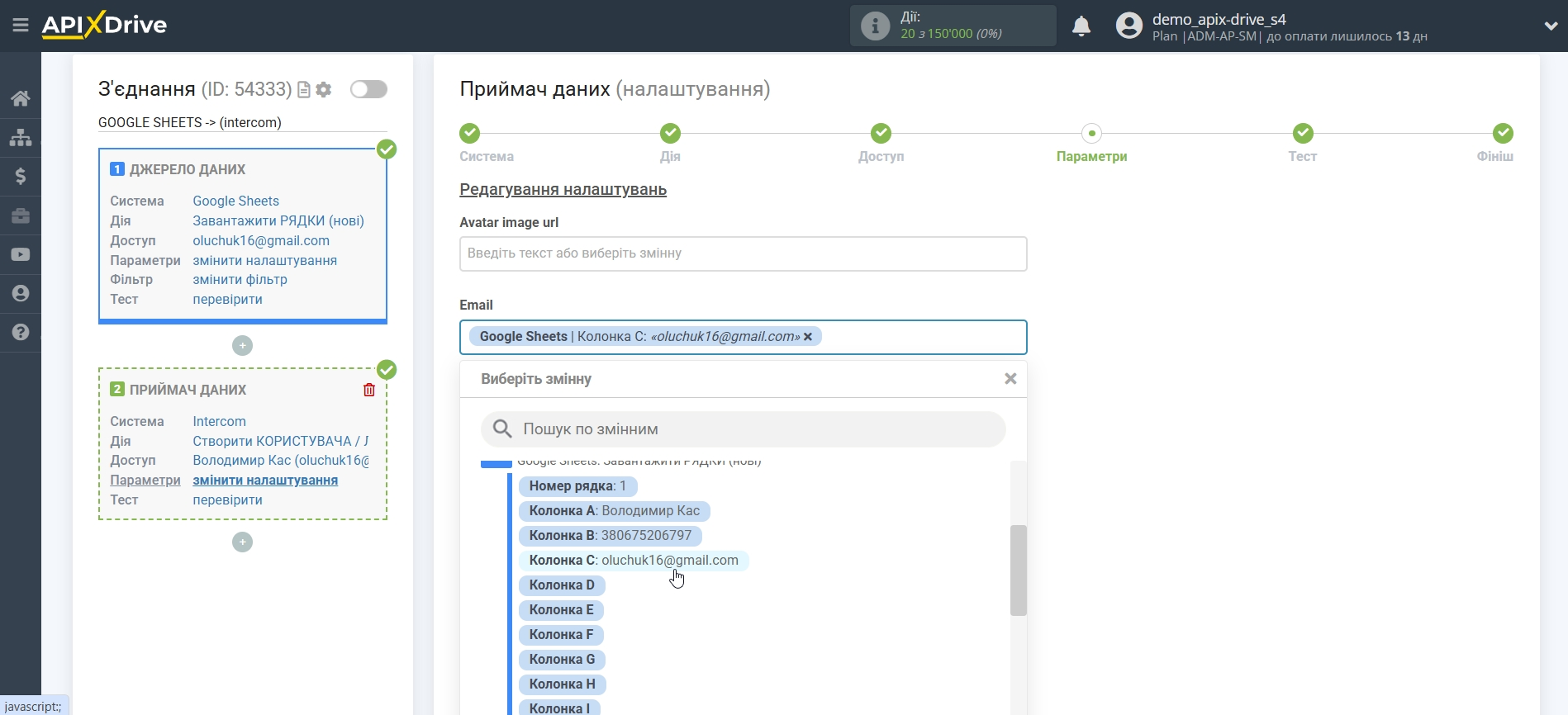Image resolution: width=1568 pixels, height=715 pixels.
Task: Open the YouTube video icon
Action: (21, 254)
